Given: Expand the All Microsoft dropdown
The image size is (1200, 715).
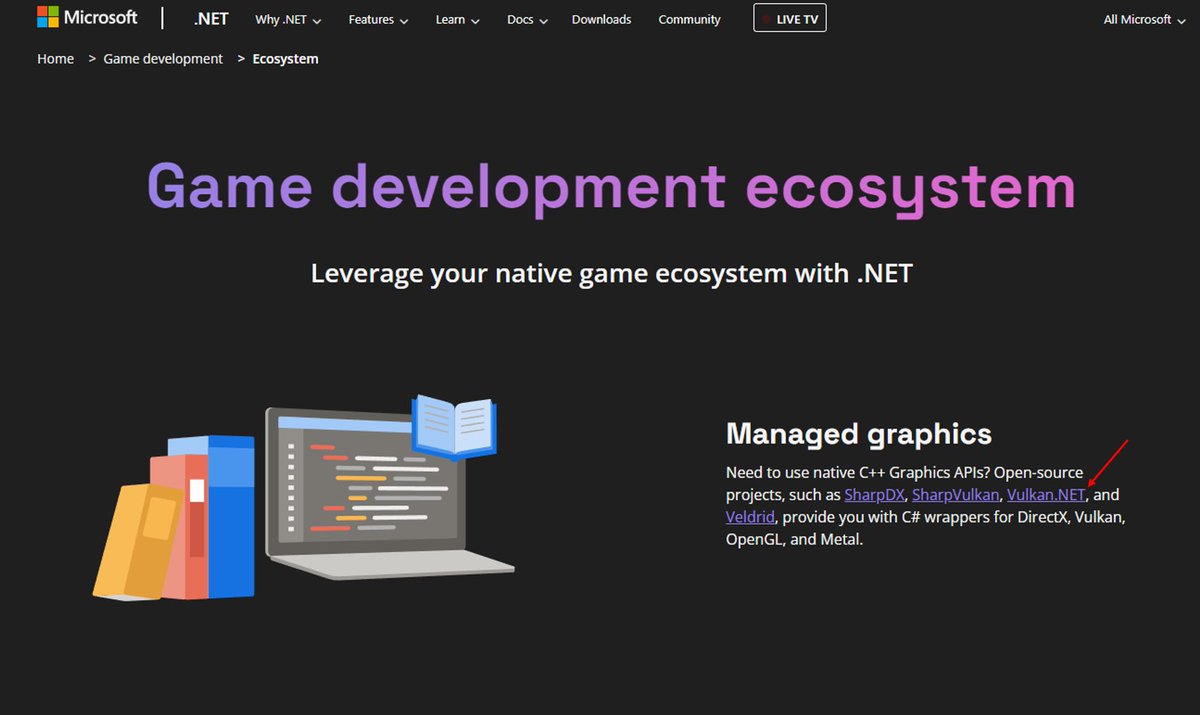Looking at the screenshot, I should pos(1144,19).
